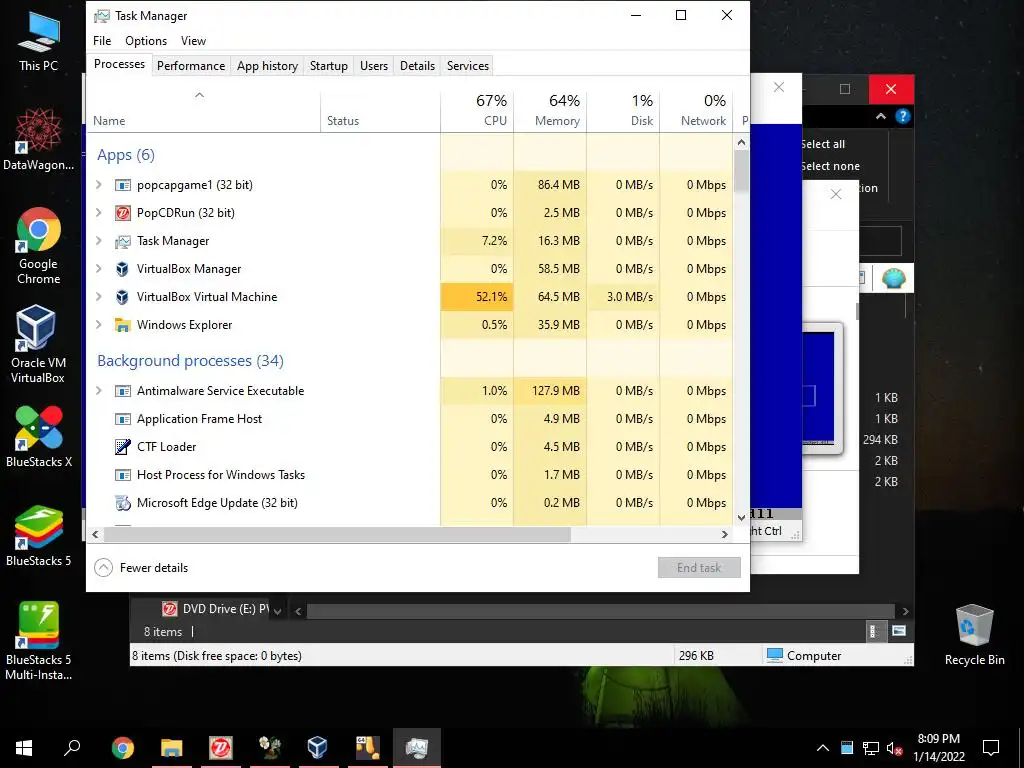
Task: Click the Status column header
Action: coord(381,110)
